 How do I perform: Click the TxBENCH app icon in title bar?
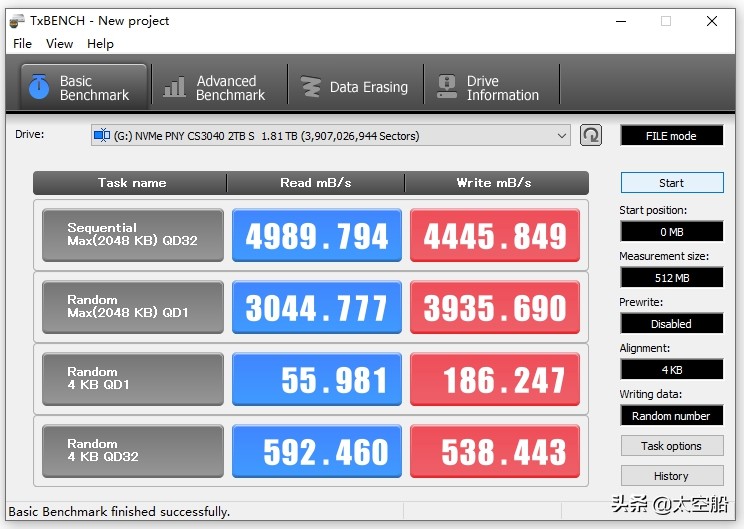click(x=16, y=20)
